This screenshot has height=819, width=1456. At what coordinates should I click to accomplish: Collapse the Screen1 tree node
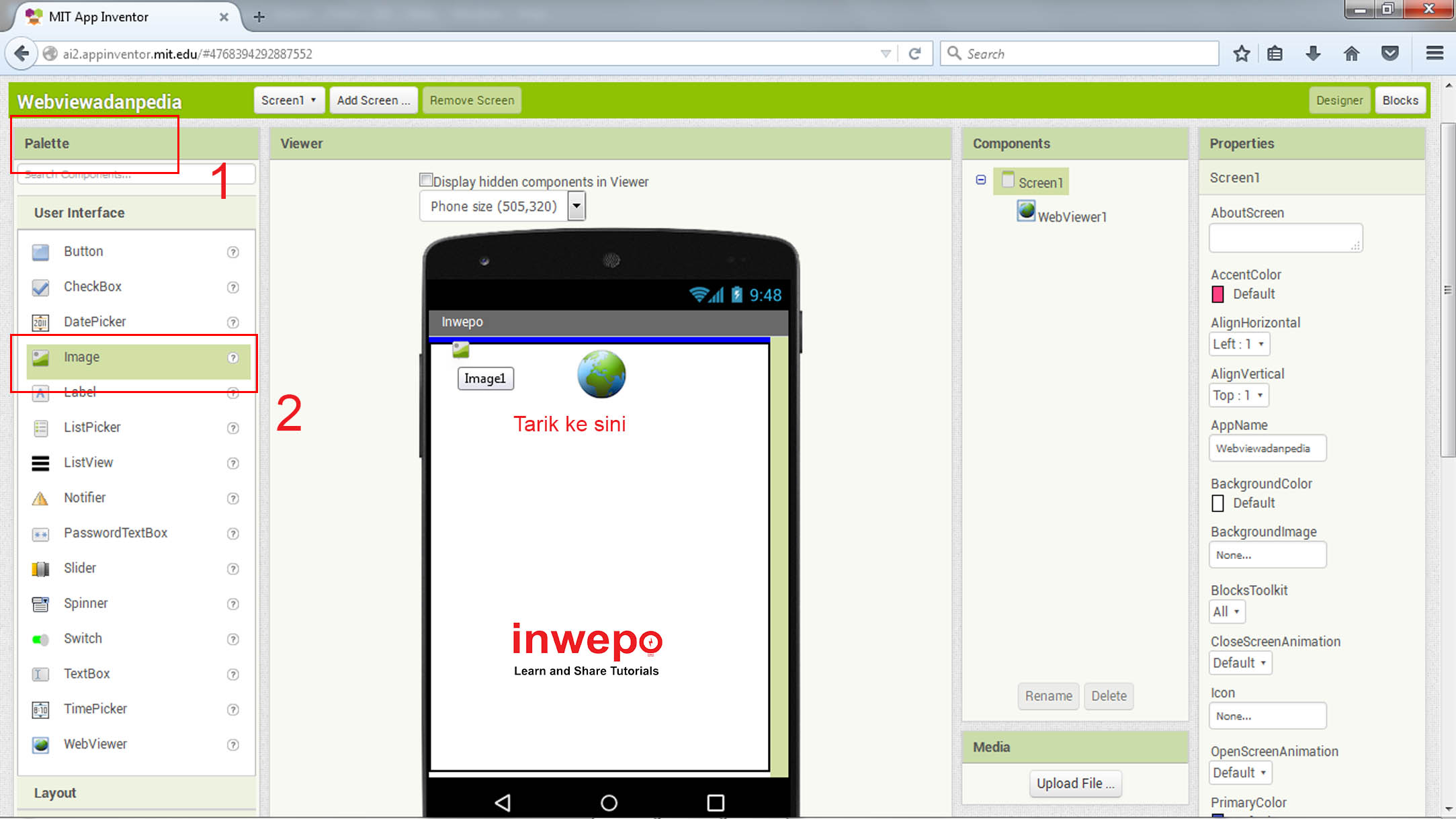(981, 180)
